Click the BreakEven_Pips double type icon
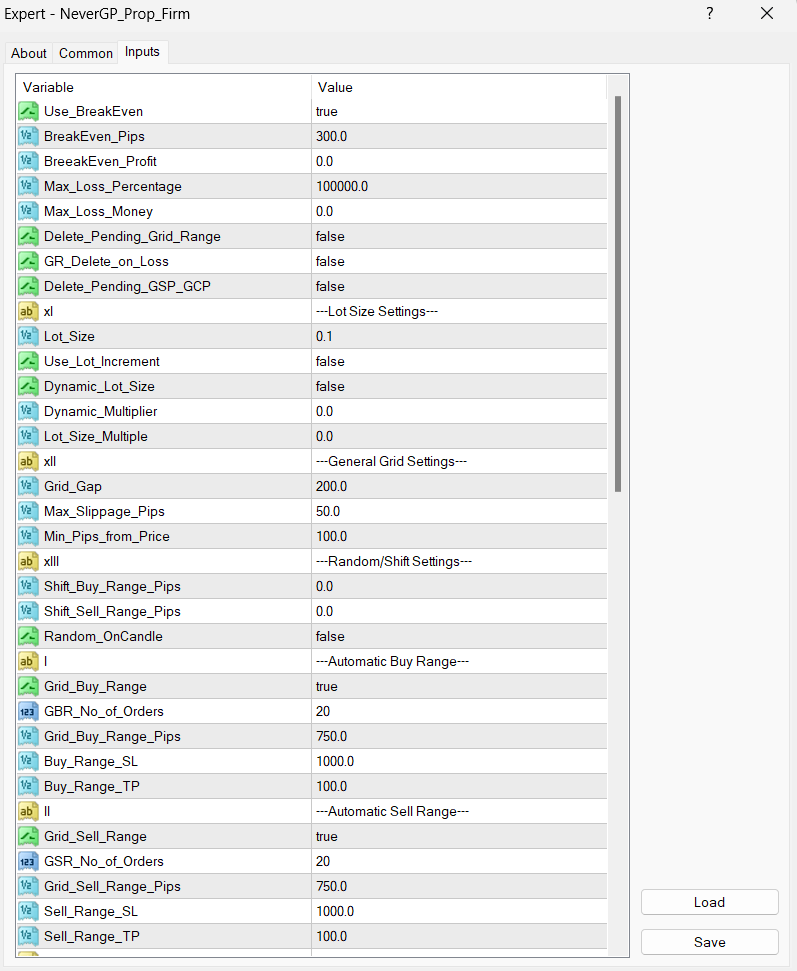 pos(28,136)
